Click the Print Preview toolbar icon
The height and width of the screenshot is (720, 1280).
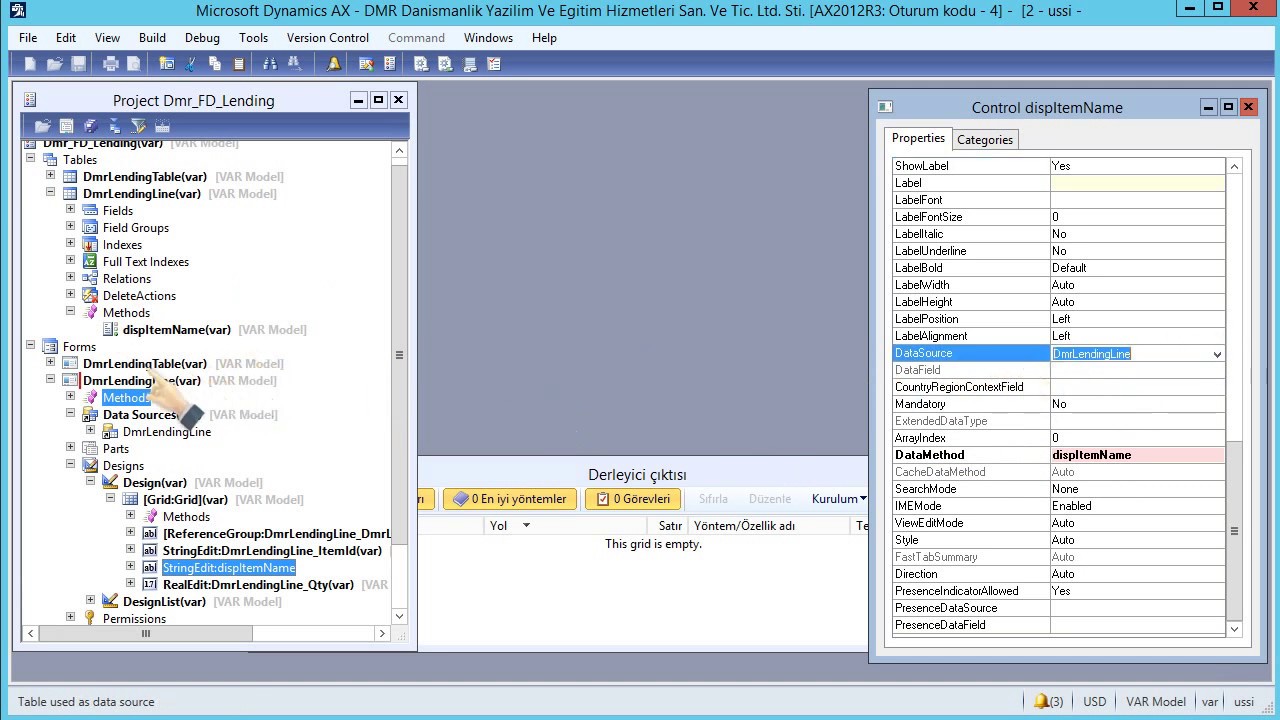pyautogui.click(x=134, y=64)
